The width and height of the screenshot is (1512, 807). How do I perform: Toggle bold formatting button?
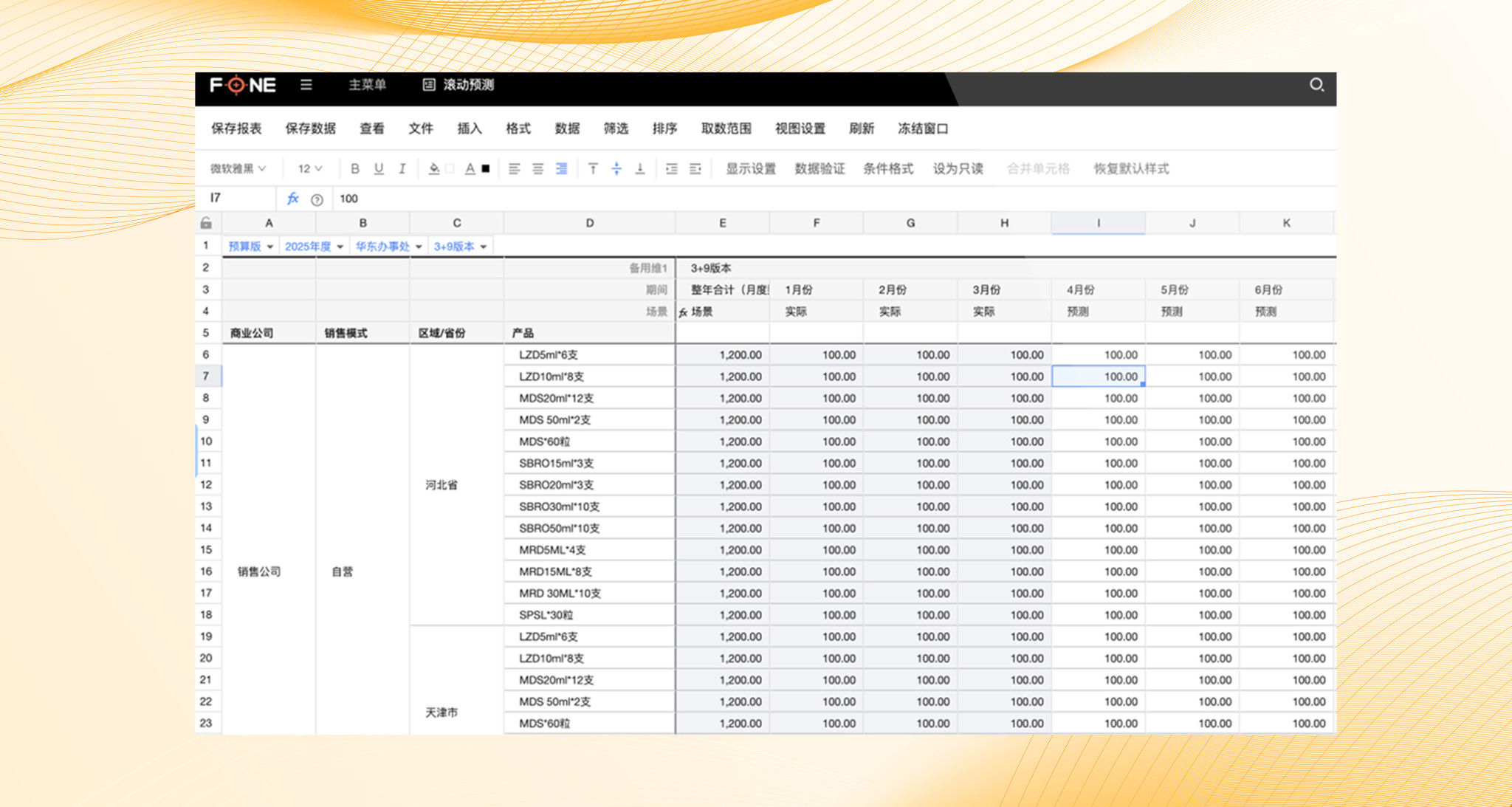pyautogui.click(x=355, y=168)
